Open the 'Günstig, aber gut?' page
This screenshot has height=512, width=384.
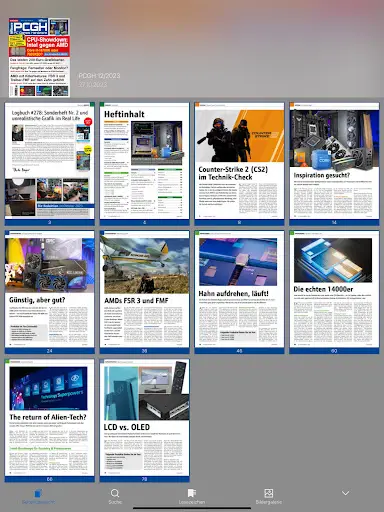pyautogui.click(x=50, y=292)
